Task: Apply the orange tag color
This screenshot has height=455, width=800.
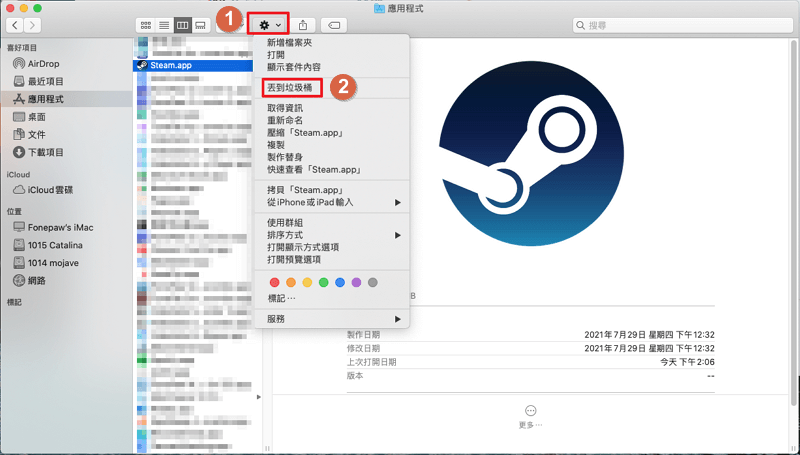Action: point(291,283)
